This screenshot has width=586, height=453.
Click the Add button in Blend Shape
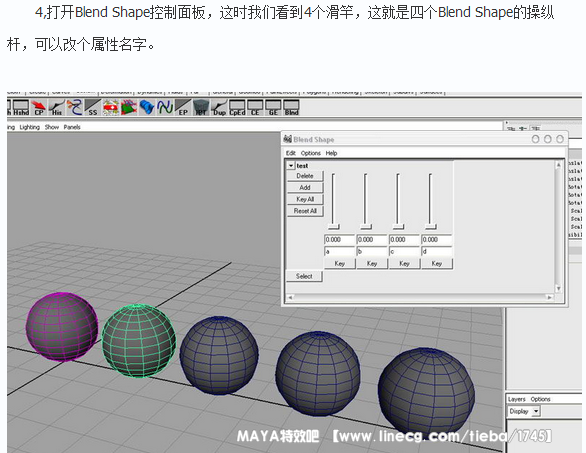pyautogui.click(x=305, y=187)
